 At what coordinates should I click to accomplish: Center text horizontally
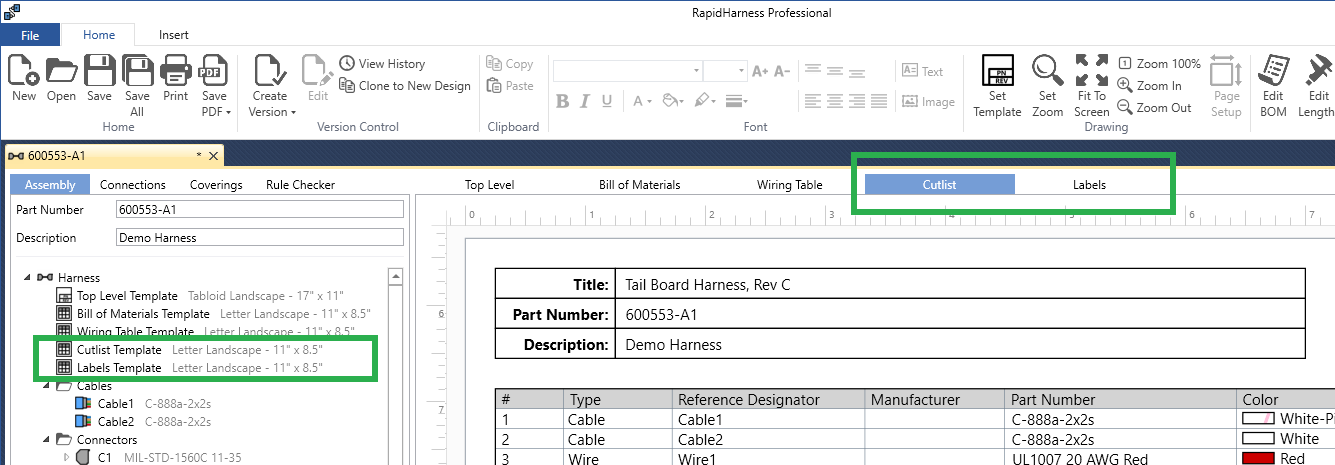pyautogui.click(x=835, y=101)
